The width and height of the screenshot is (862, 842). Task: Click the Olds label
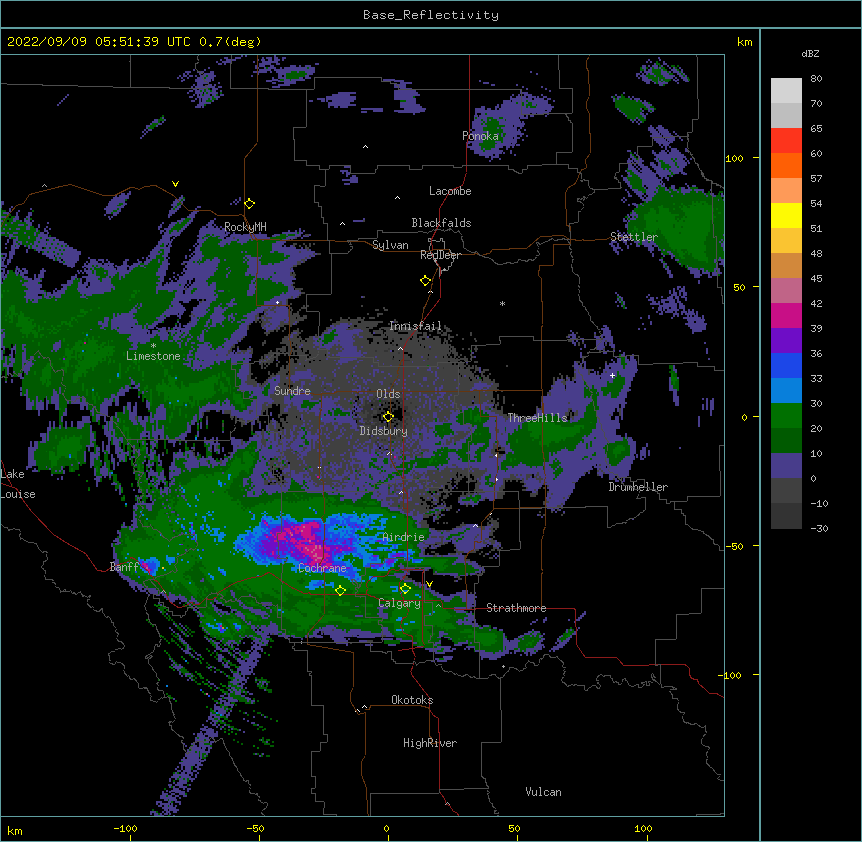tap(388, 394)
